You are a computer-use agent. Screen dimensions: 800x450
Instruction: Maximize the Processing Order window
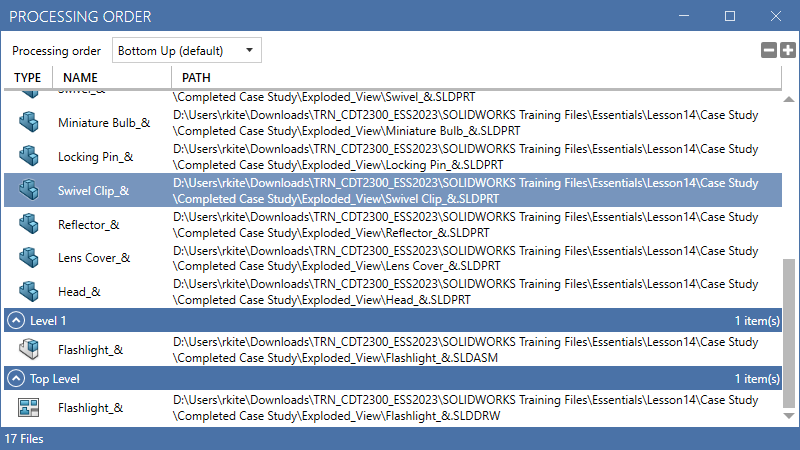point(730,16)
